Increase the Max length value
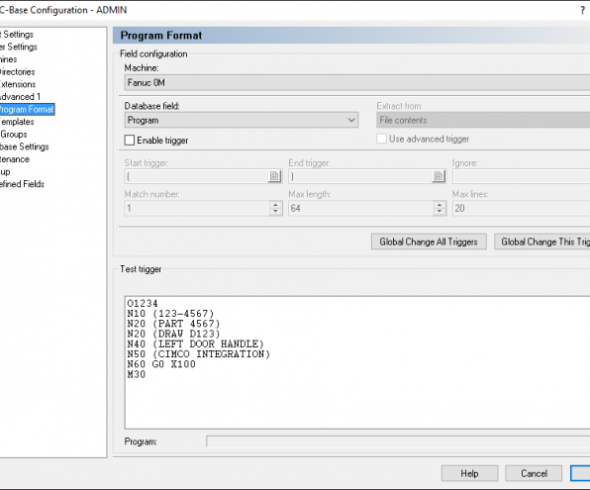Screen dimensions: 590x490 tap(439, 205)
